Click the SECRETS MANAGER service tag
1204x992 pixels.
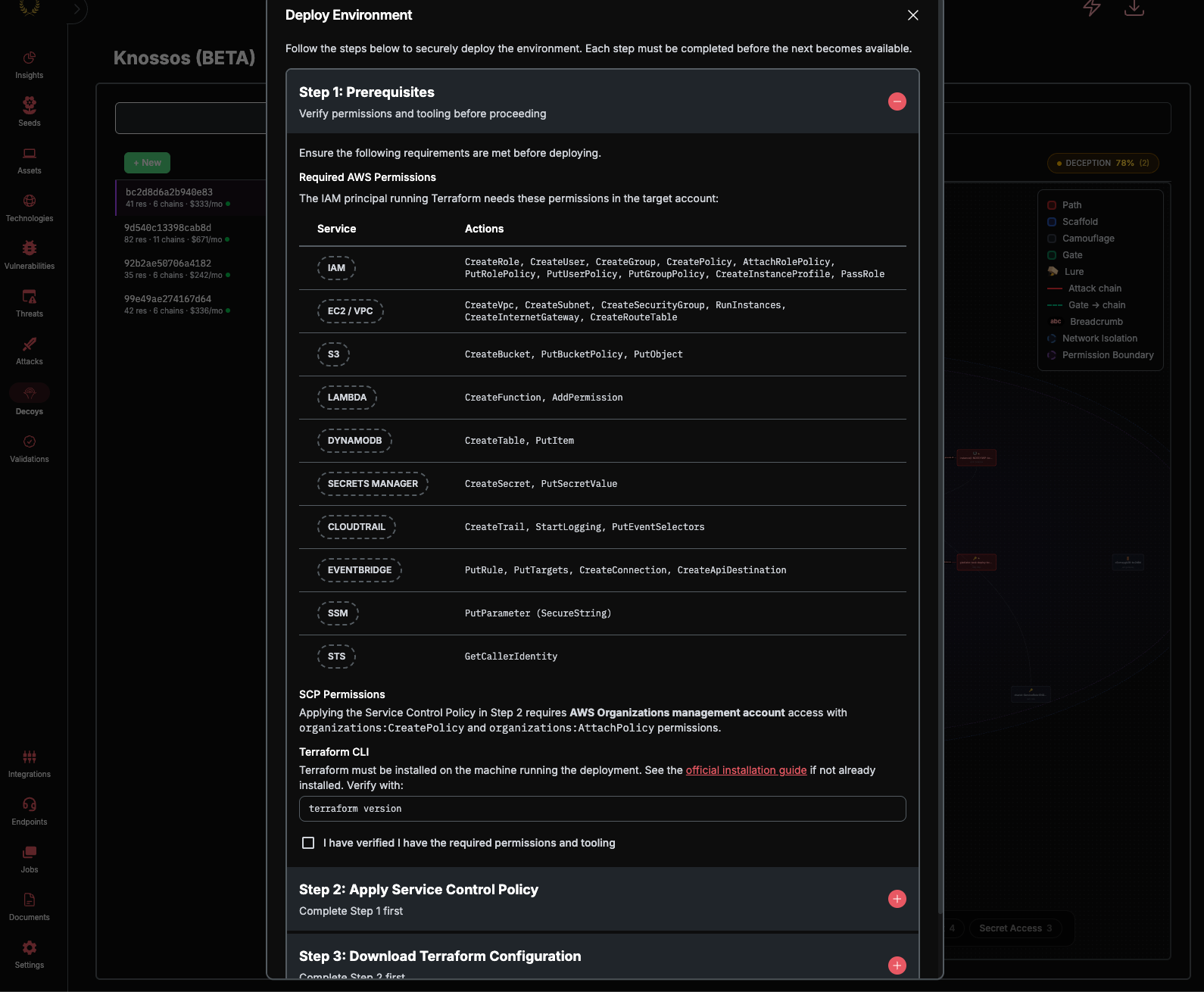(x=373, y=484)
